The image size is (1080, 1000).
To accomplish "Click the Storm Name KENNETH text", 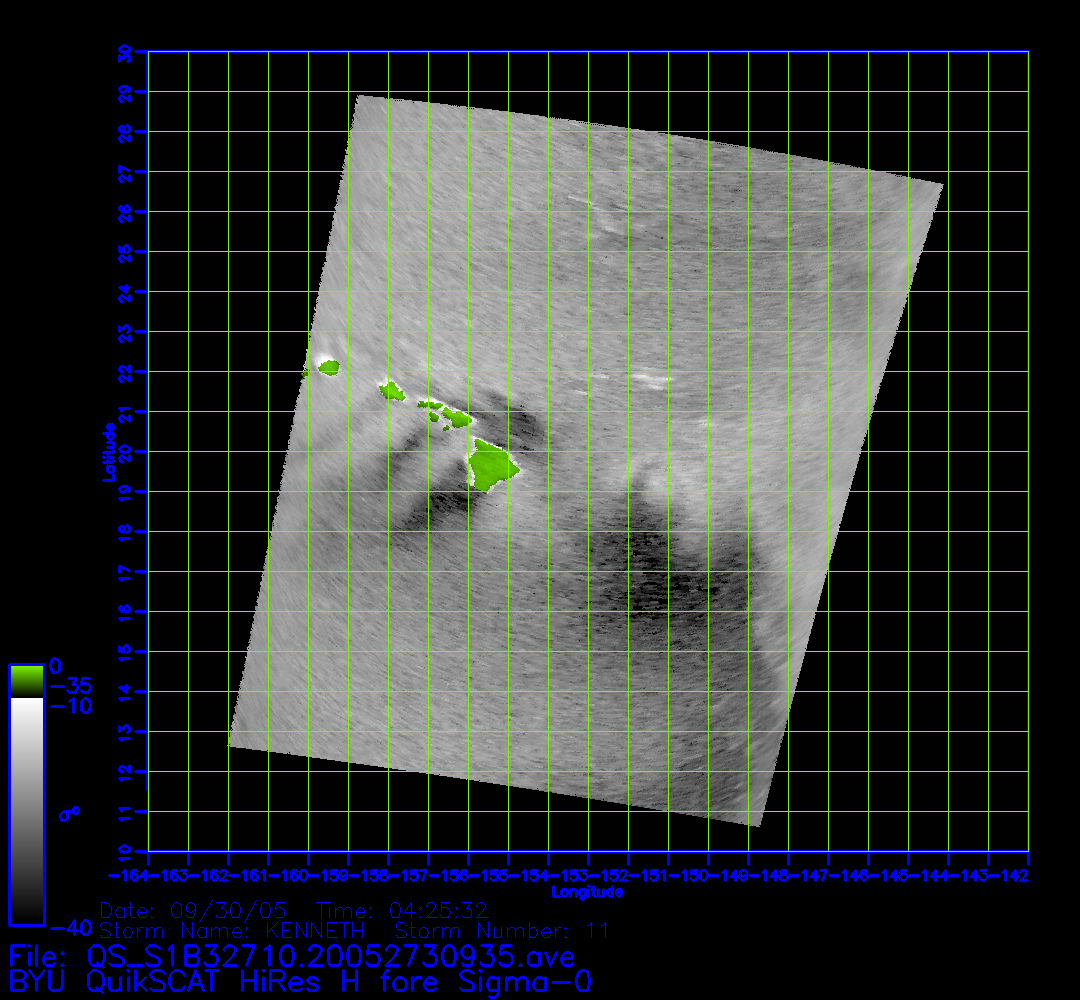I will pos(232,931).
